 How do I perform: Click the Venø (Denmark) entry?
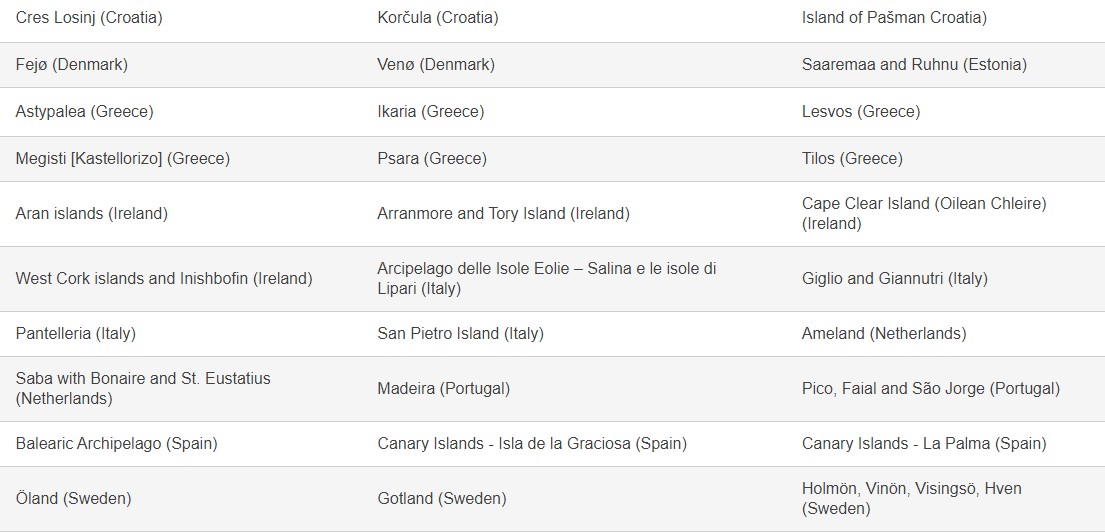[x=436, y=65]
